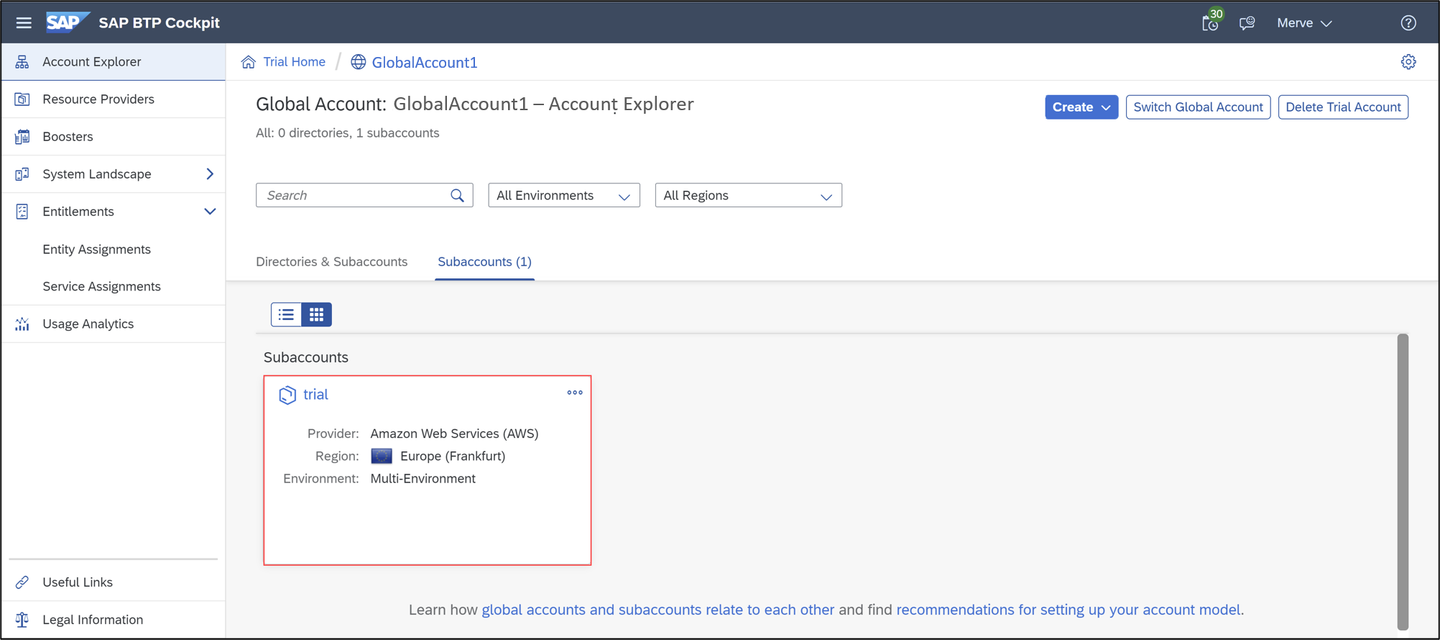
Task: Open Account Explorer in sidebar
Action: coord(113,62)
